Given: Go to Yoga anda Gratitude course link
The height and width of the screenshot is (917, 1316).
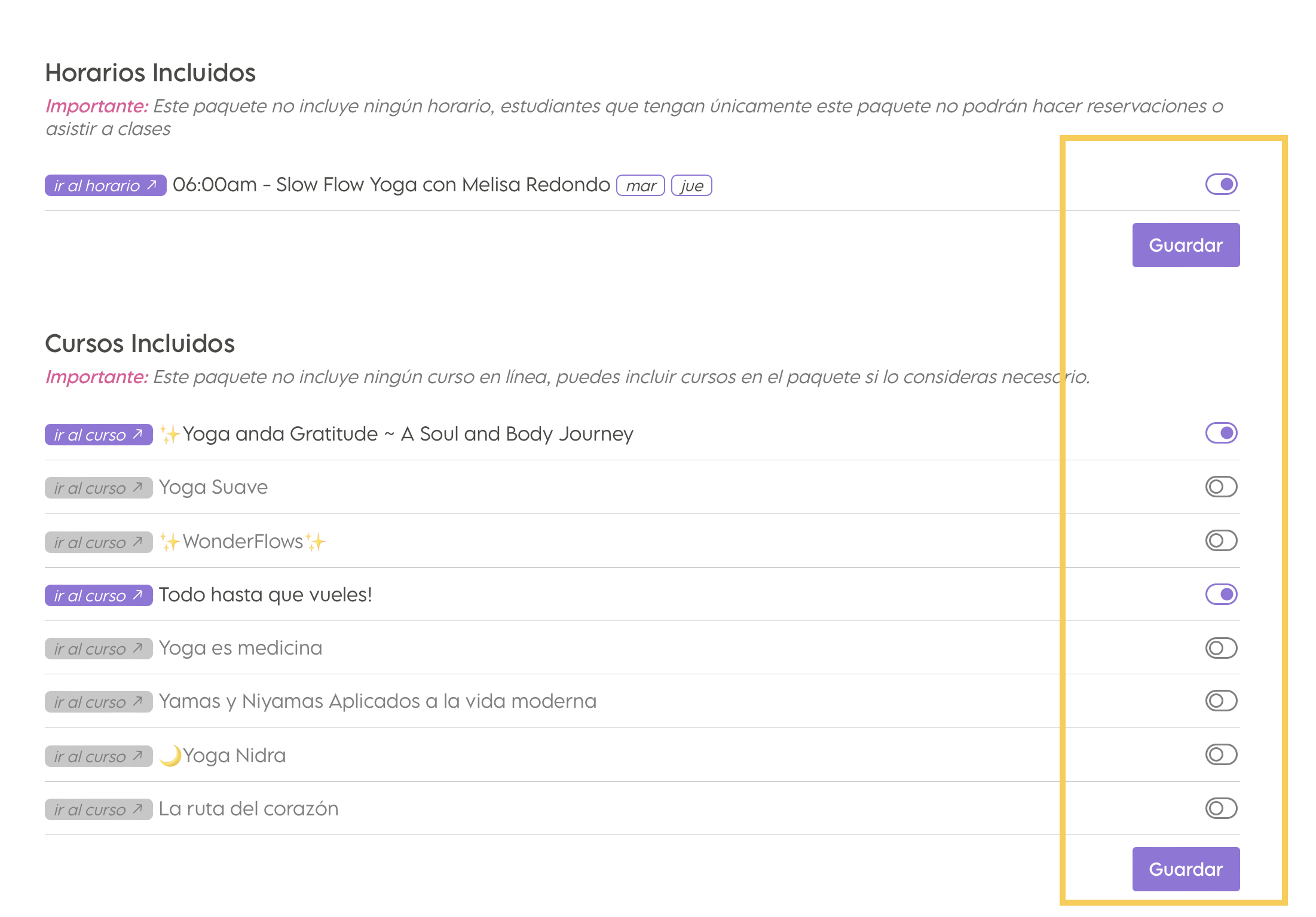Looking at the screenshot, I should [x=99, y=435].
